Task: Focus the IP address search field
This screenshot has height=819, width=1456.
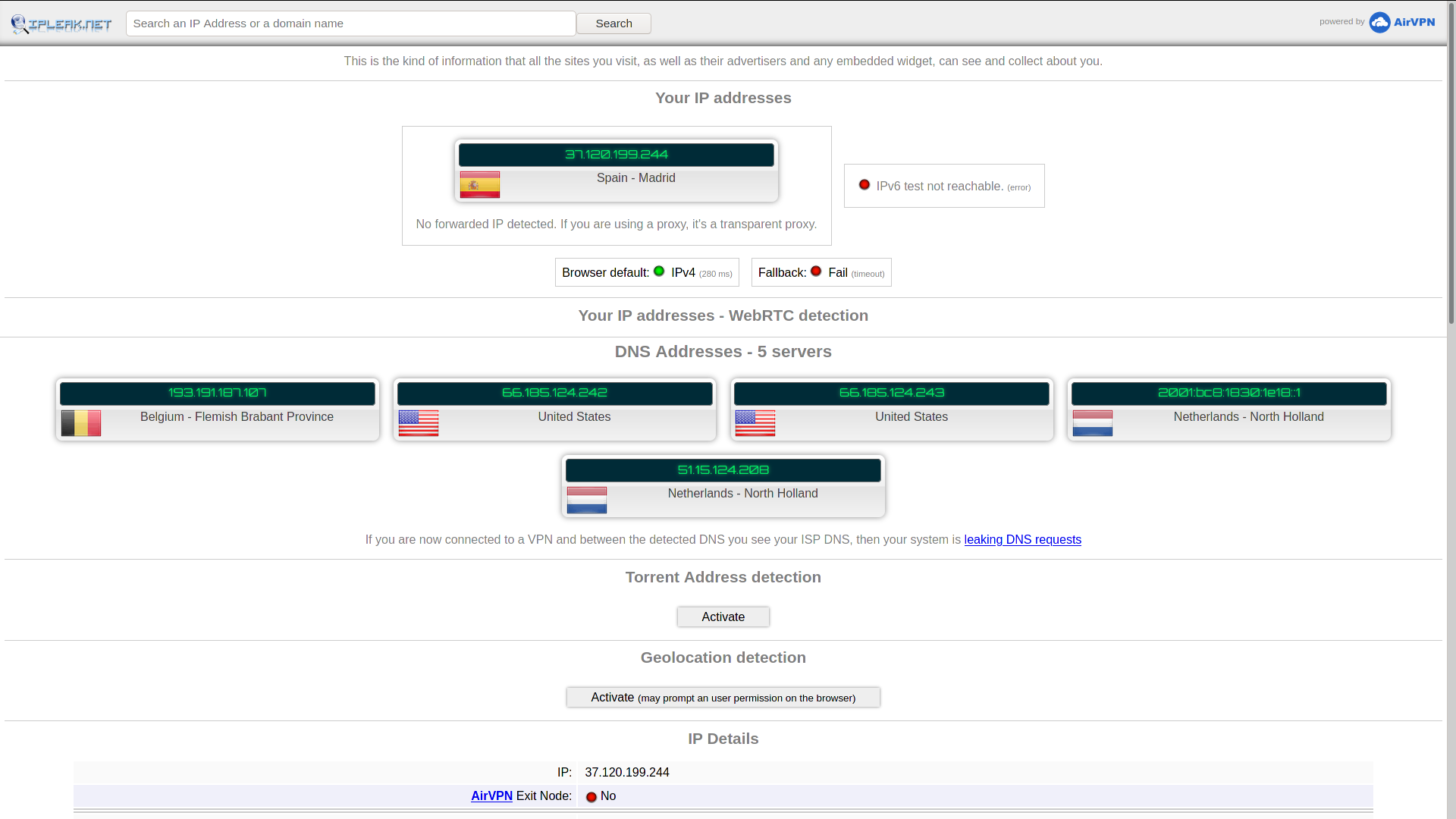Action: tap(350, 24)
